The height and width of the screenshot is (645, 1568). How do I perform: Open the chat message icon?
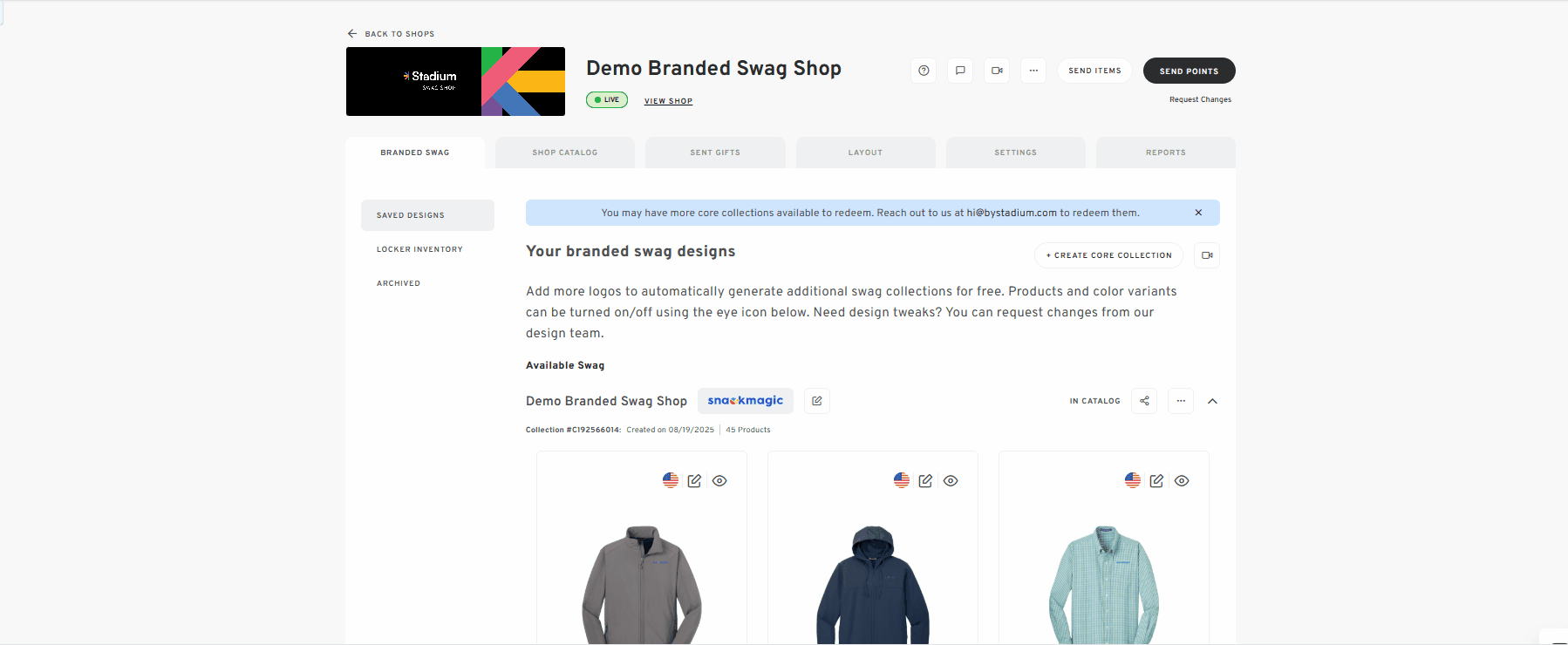[960, 71]
